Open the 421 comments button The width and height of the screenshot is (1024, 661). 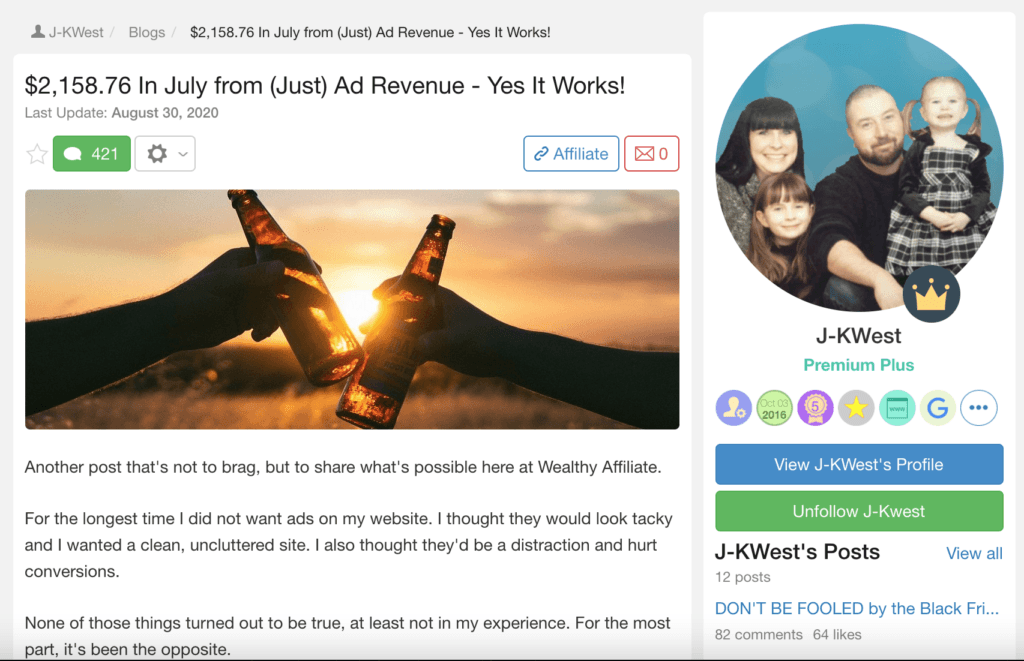click(x=91, y=153)
